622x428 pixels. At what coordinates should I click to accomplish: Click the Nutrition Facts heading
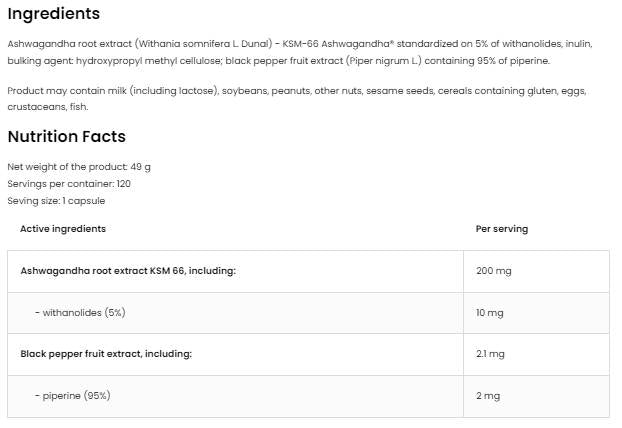point(66,137)
